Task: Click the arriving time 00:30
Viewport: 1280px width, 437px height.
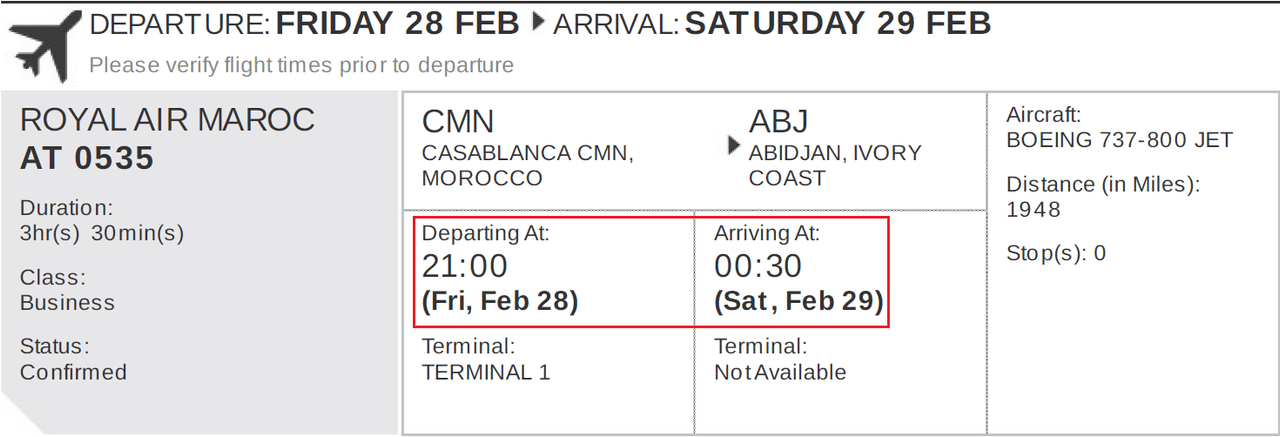Action: tap(758, 266)
